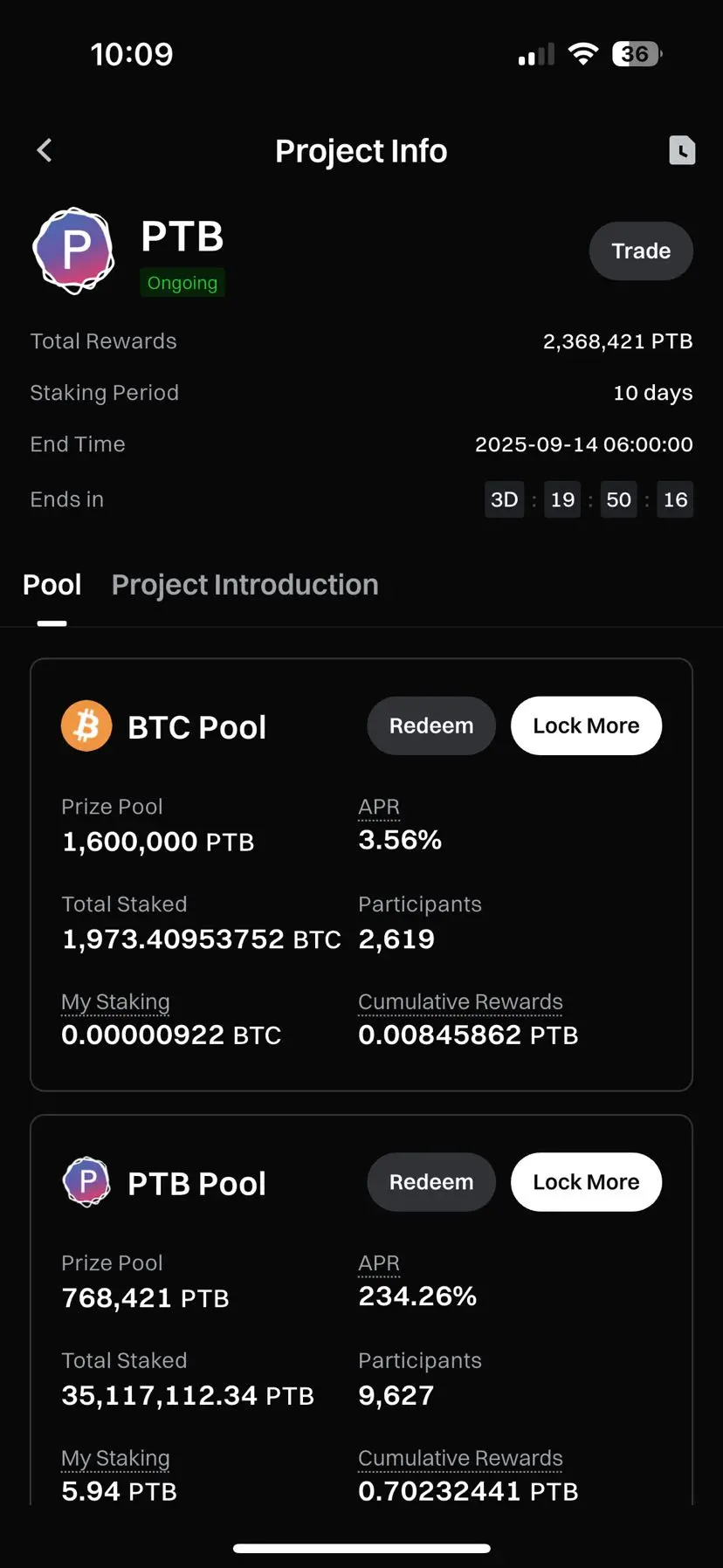Lock More in the PTB Pool
Image resolution: width=723 pixels, height=1568 pixels.
[586, 1182]
